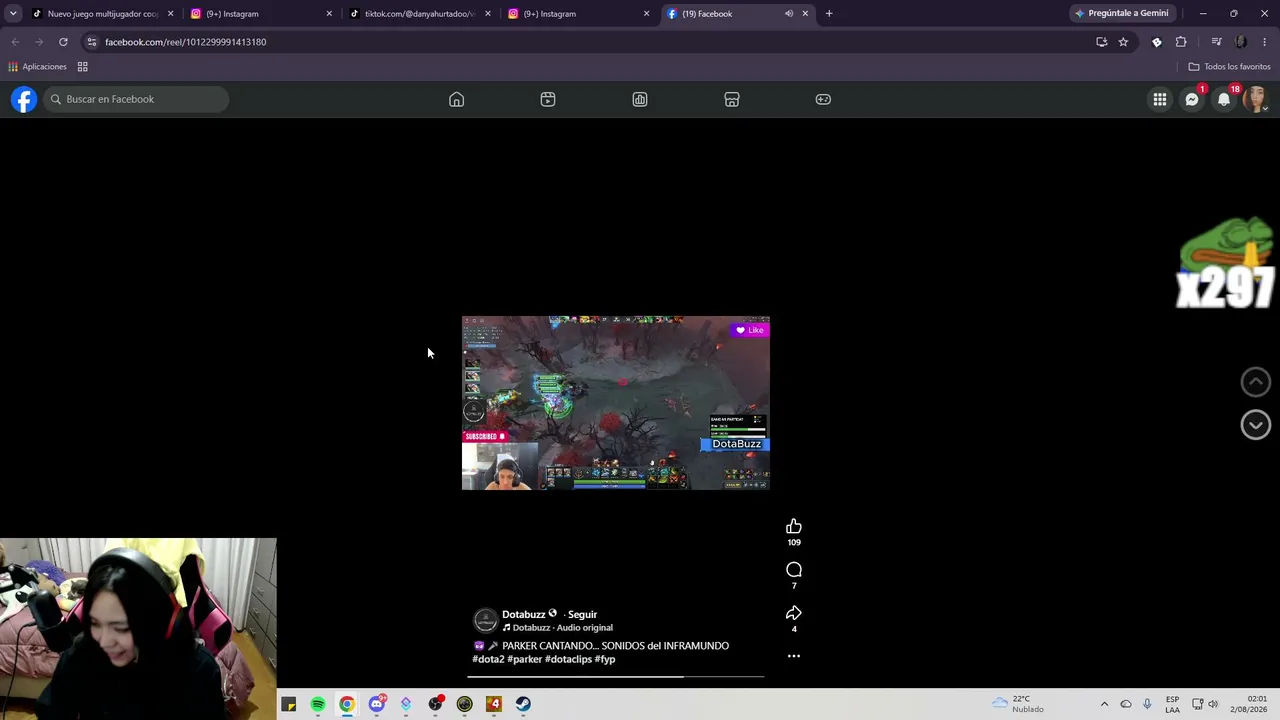Open Spotify from the taskbar

pos(318,704)
